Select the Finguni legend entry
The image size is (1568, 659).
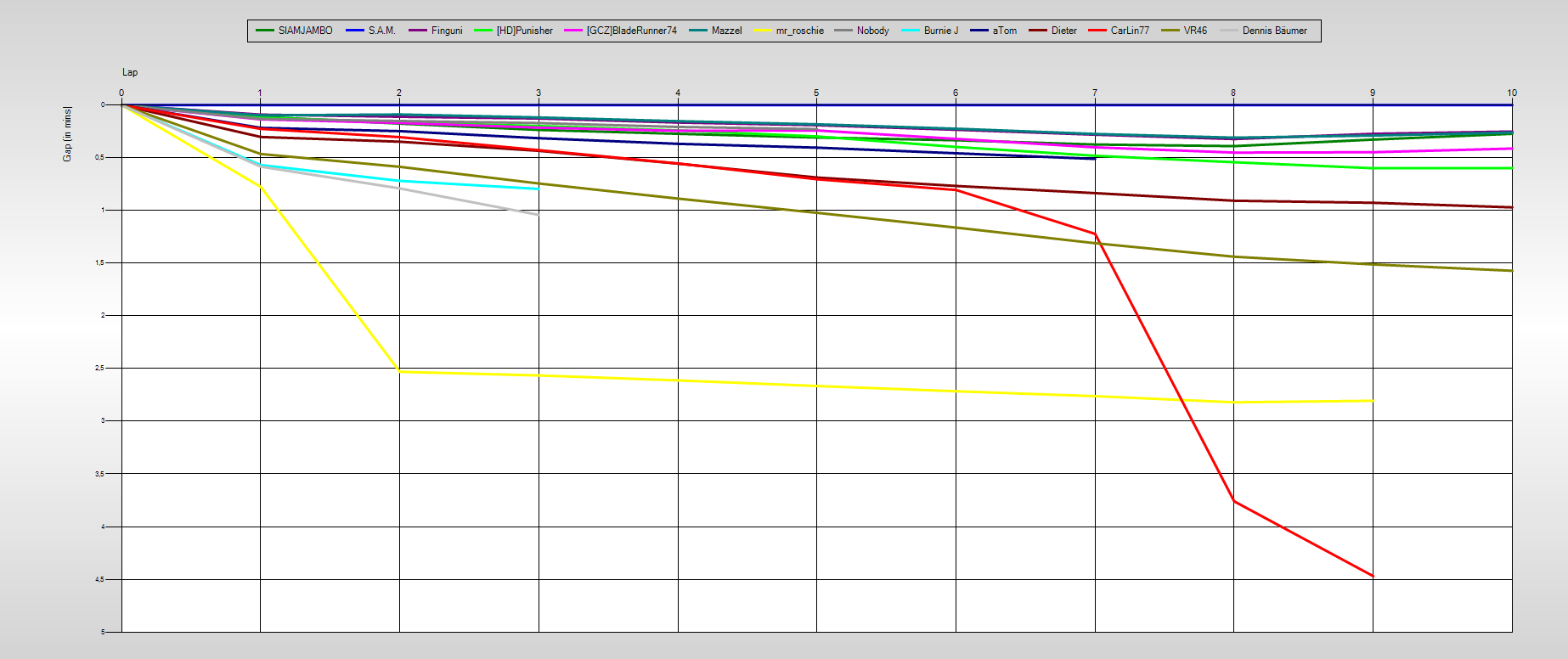[x=446, y=31]
